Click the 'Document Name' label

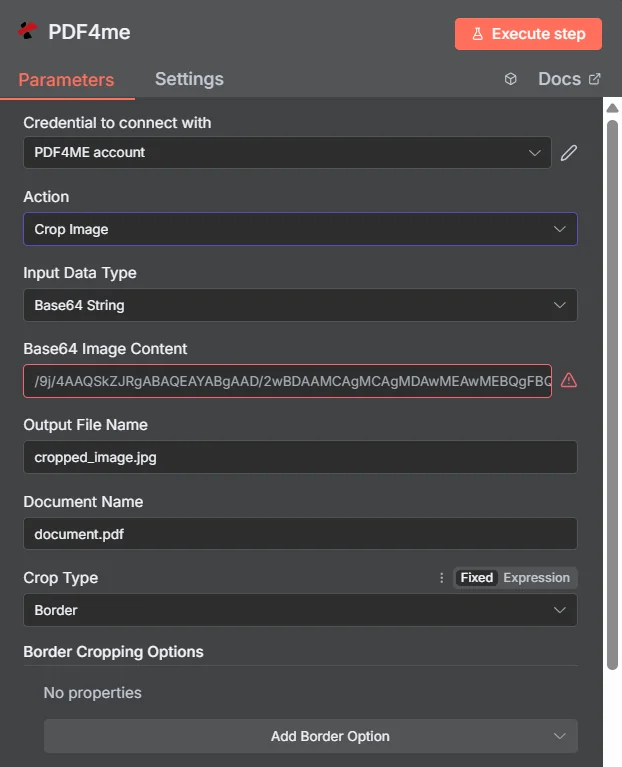[83, 502]
